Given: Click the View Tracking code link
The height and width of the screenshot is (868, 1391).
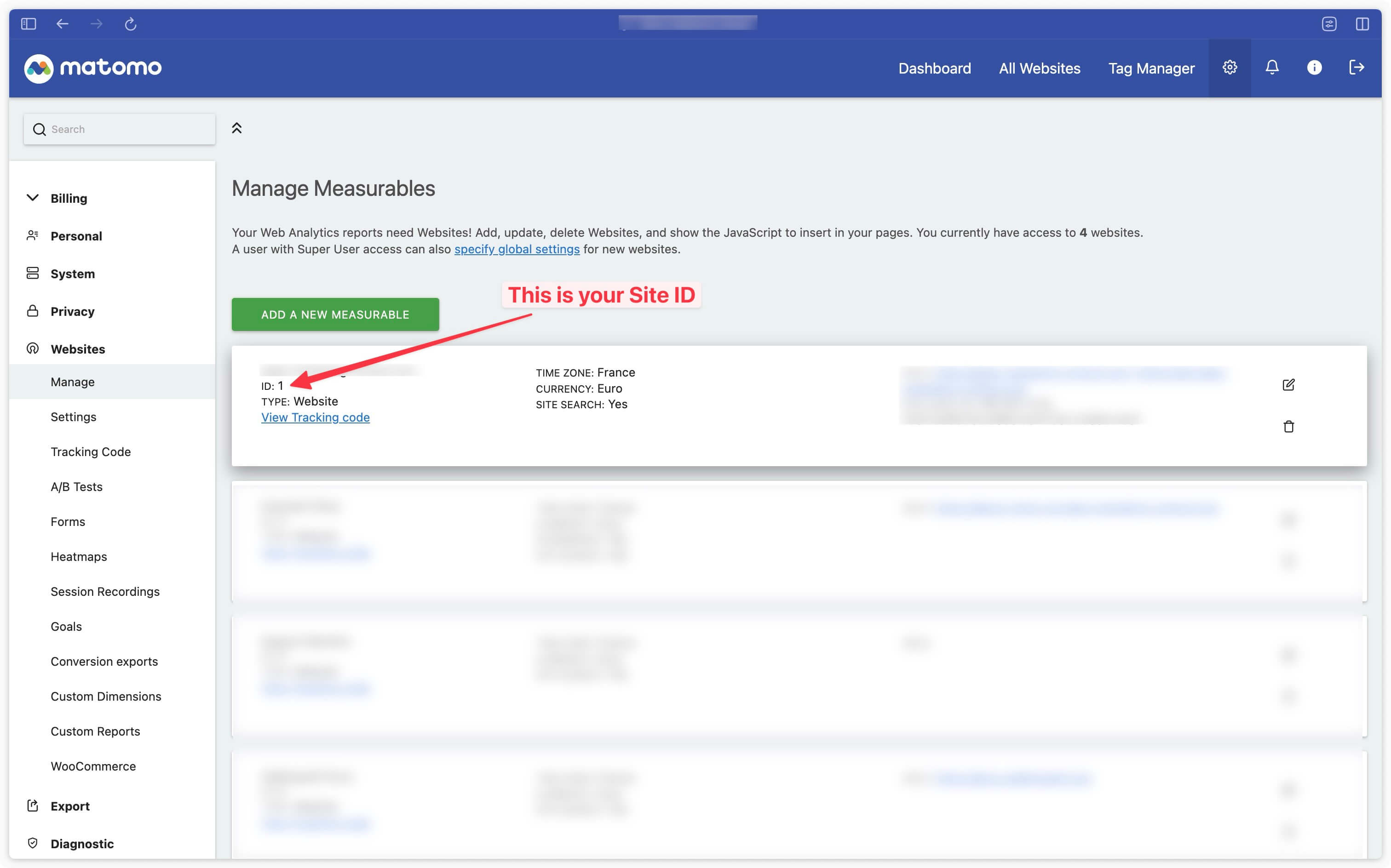Looking at the screenshot, I should [315, 417].
